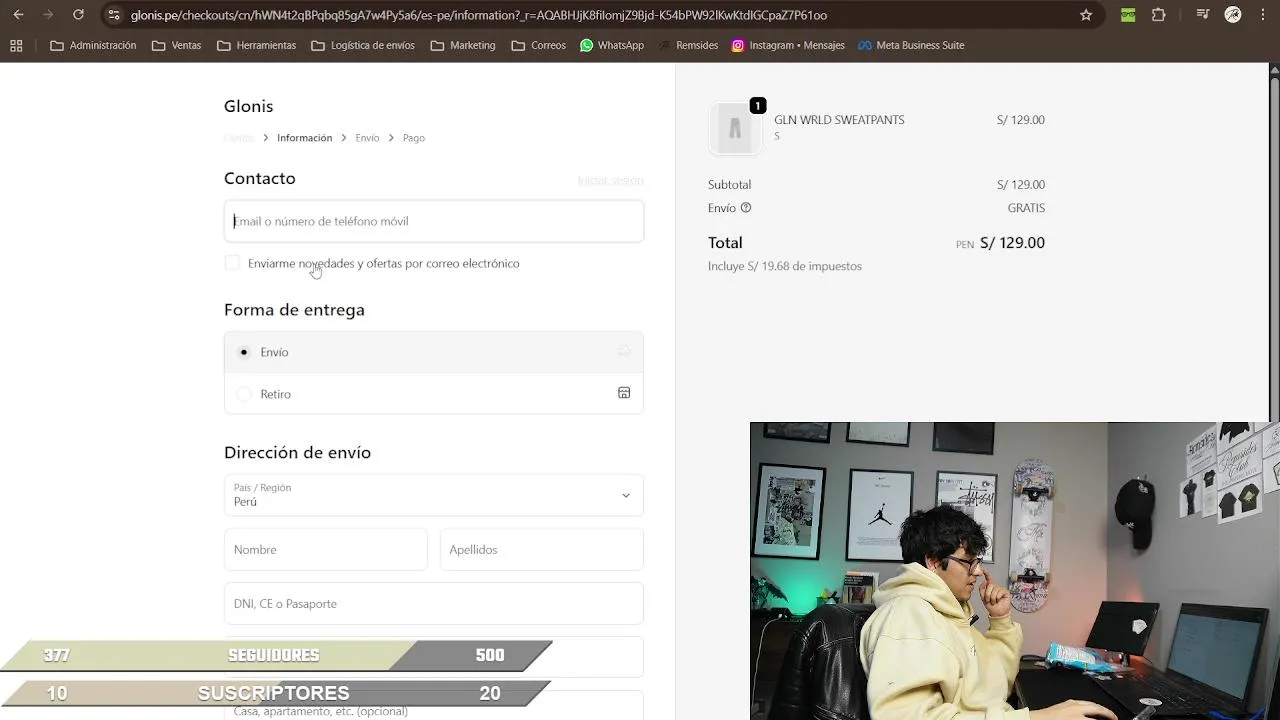1280x720 pixels.
Task: Click the GLN WRLD SWEATPANTS product name
Action: (x=839, y=120)
